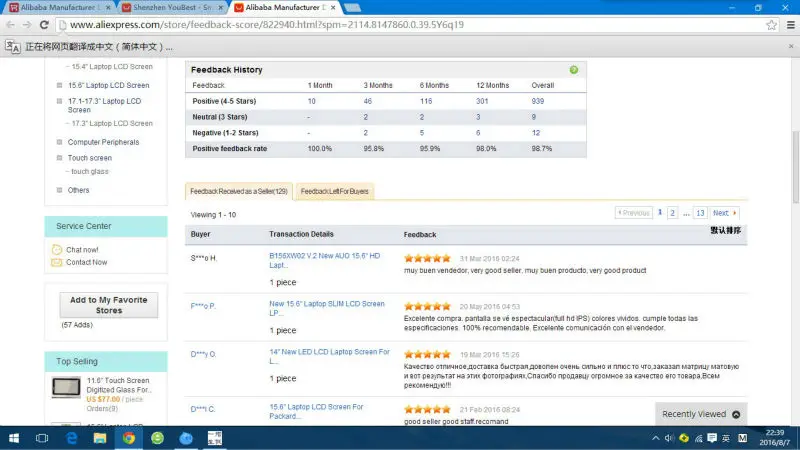Image resolution: width=800 pixels, height=450 pixels.
Task: Click Overall positive count 939
Action: coord(537,101)
